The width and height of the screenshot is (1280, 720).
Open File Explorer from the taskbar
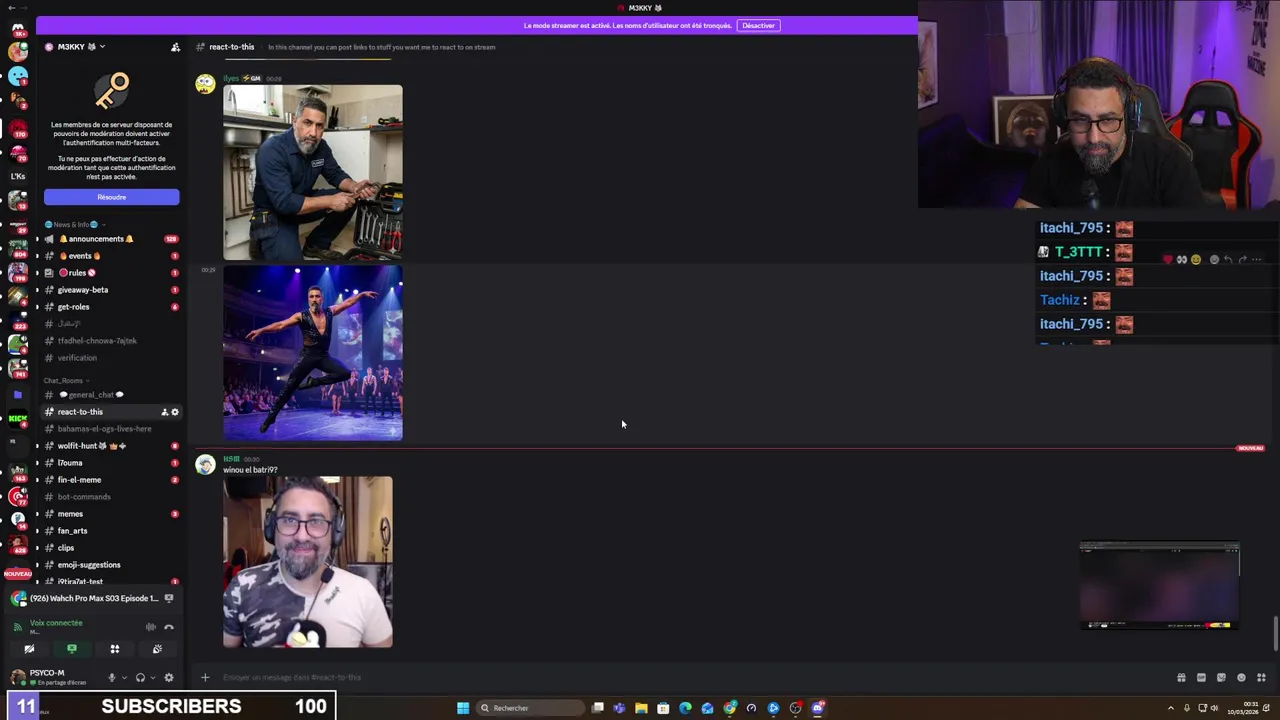click(x=641, y=708)
